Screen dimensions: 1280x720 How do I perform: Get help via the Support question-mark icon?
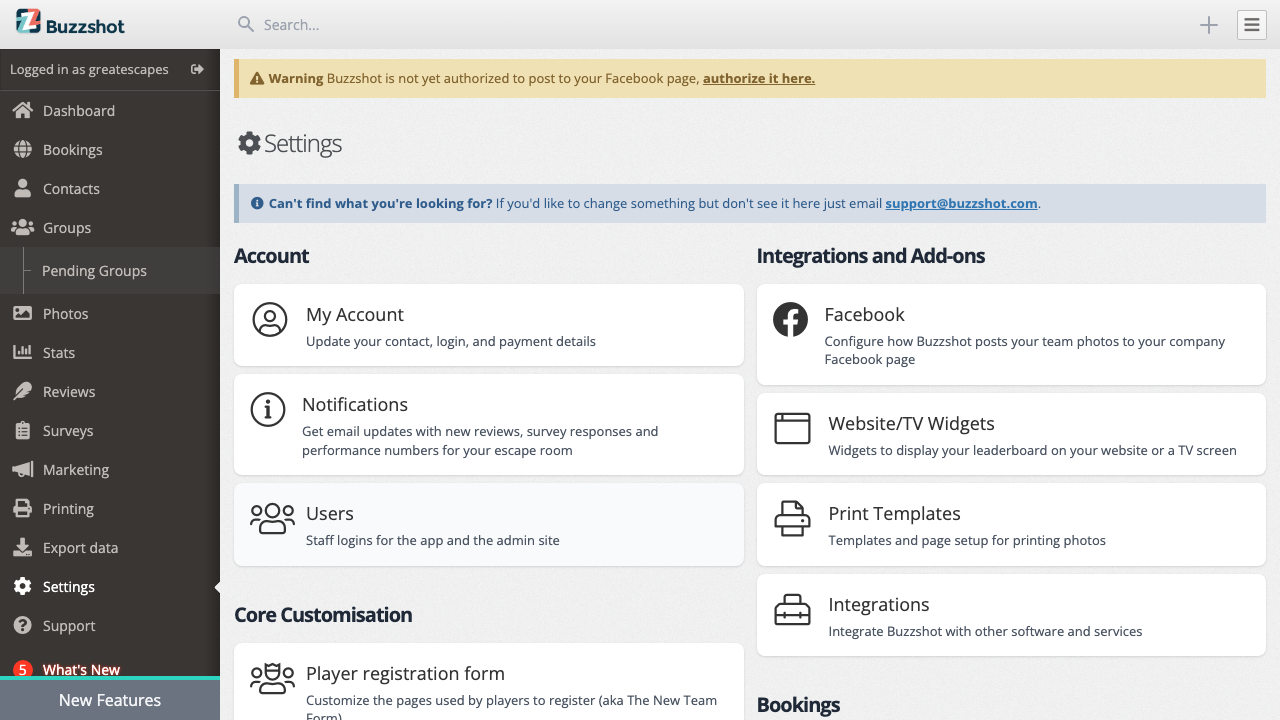[x=22, y=625]
